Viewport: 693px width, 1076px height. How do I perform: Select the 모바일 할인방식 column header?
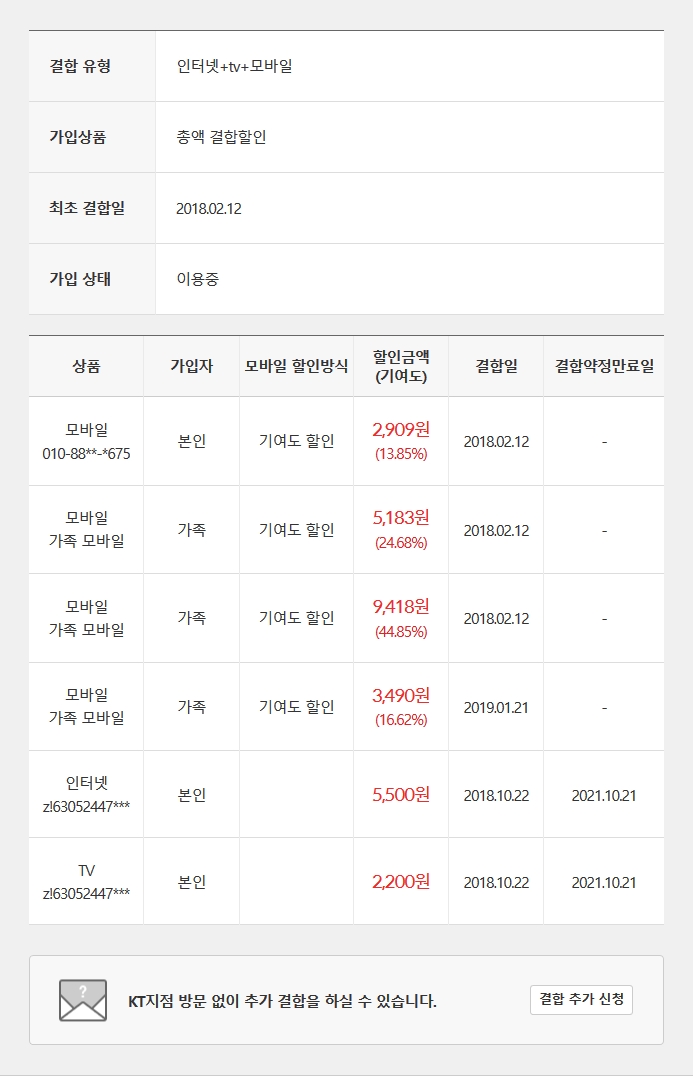[296, 366]
